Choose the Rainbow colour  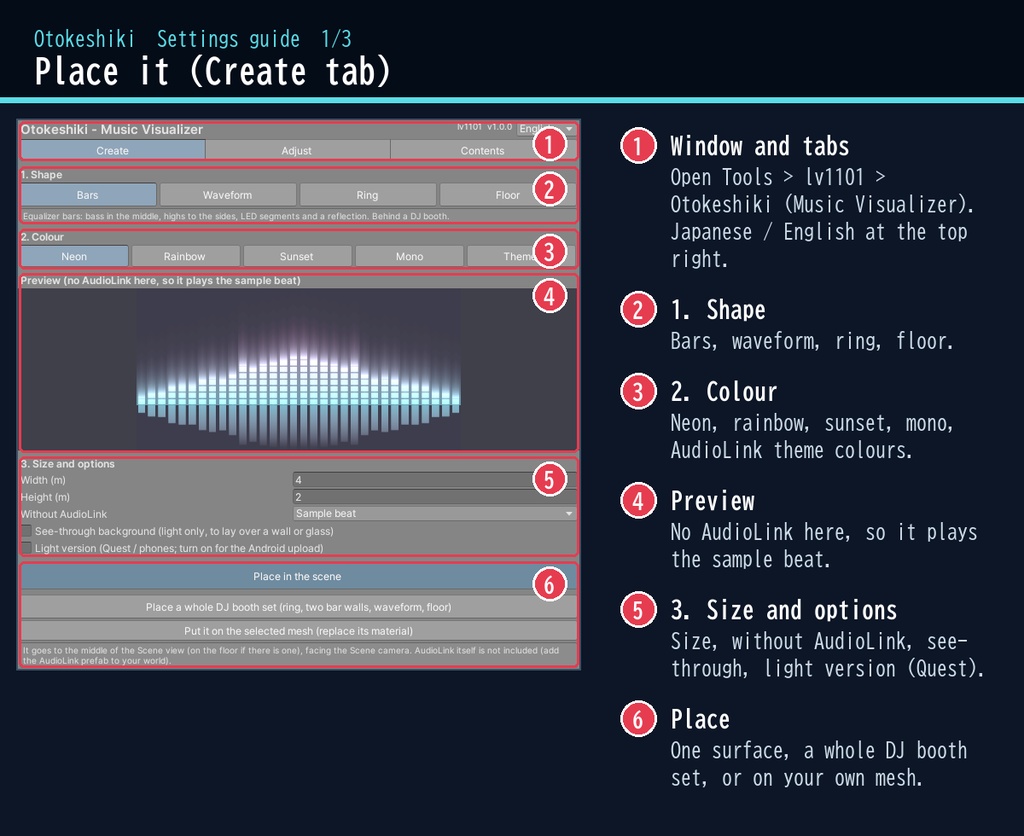185,256
